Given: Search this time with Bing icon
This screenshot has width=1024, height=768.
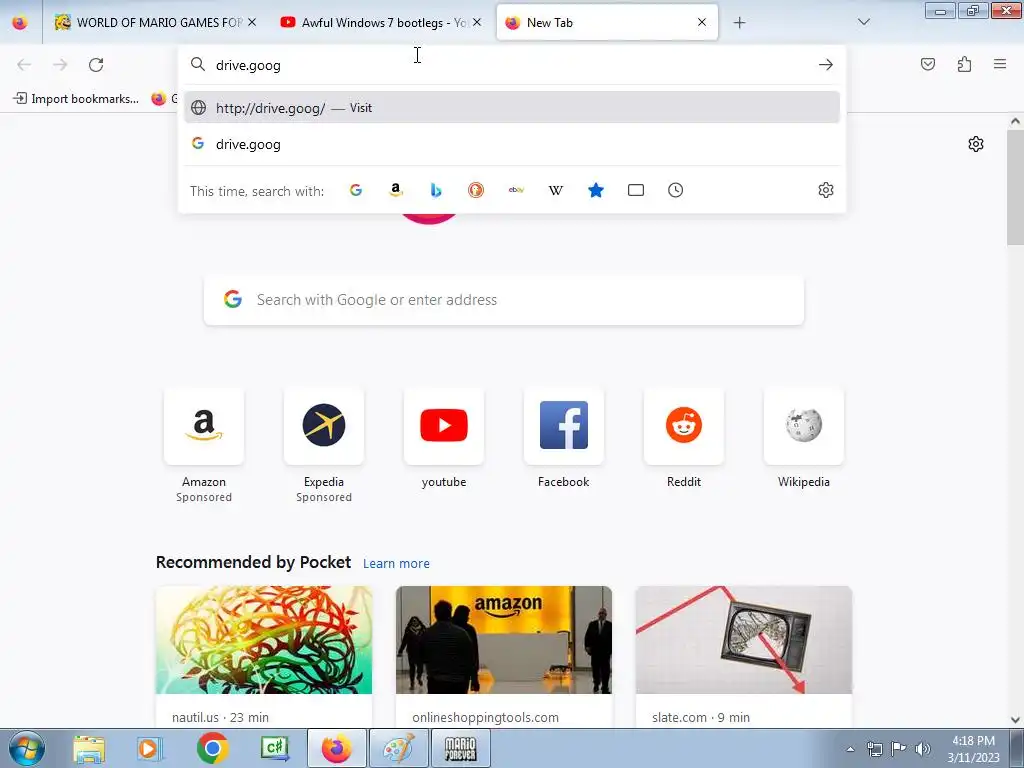Looking at the screenshot, I should pyautogui.click(x=436, y=190).
